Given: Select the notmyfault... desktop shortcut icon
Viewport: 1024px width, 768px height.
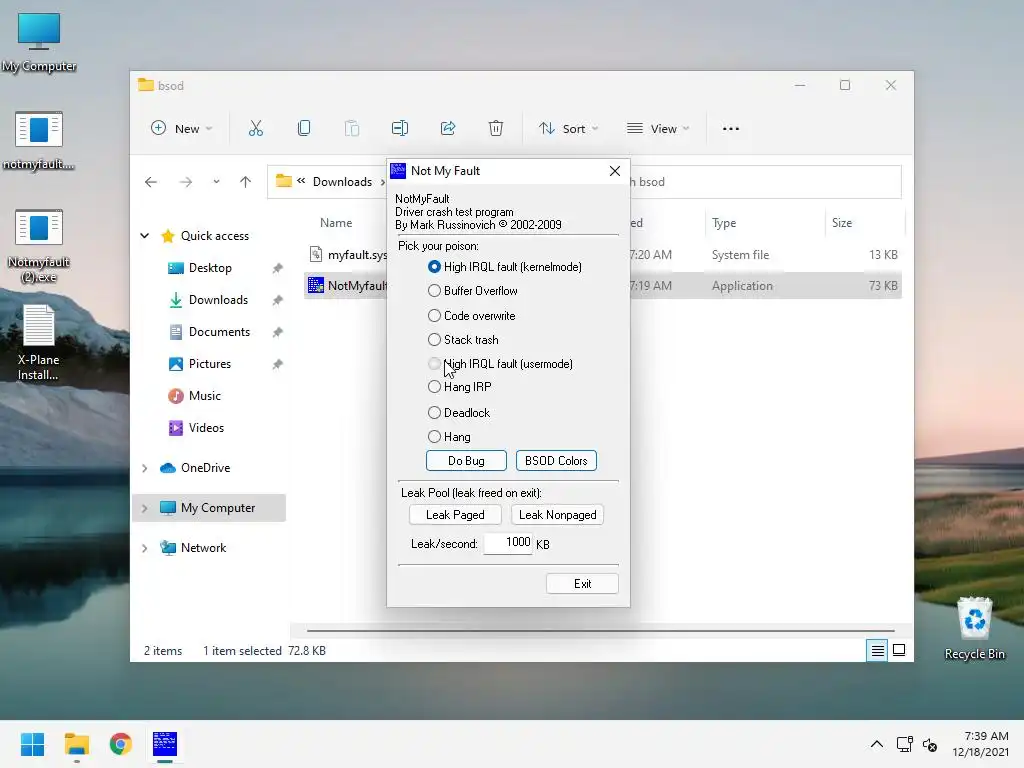Looking at the screenshot, I should (39, 141).
